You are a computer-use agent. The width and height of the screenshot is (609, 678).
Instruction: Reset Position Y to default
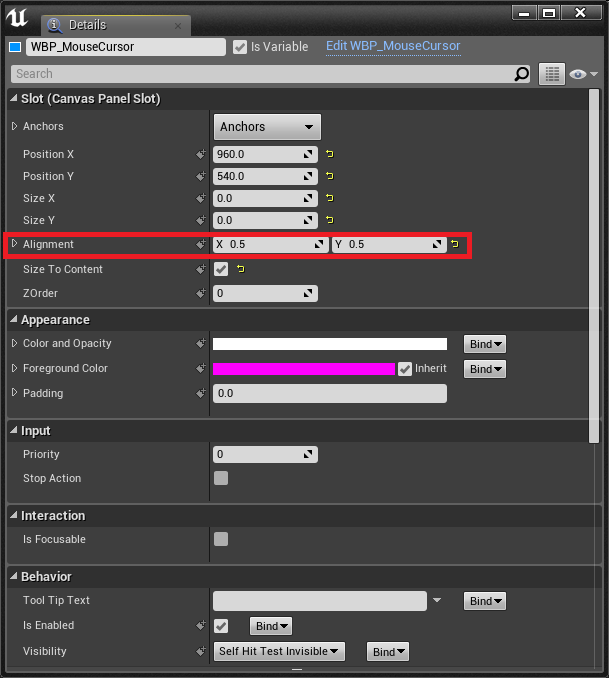(x=330, y=176)
